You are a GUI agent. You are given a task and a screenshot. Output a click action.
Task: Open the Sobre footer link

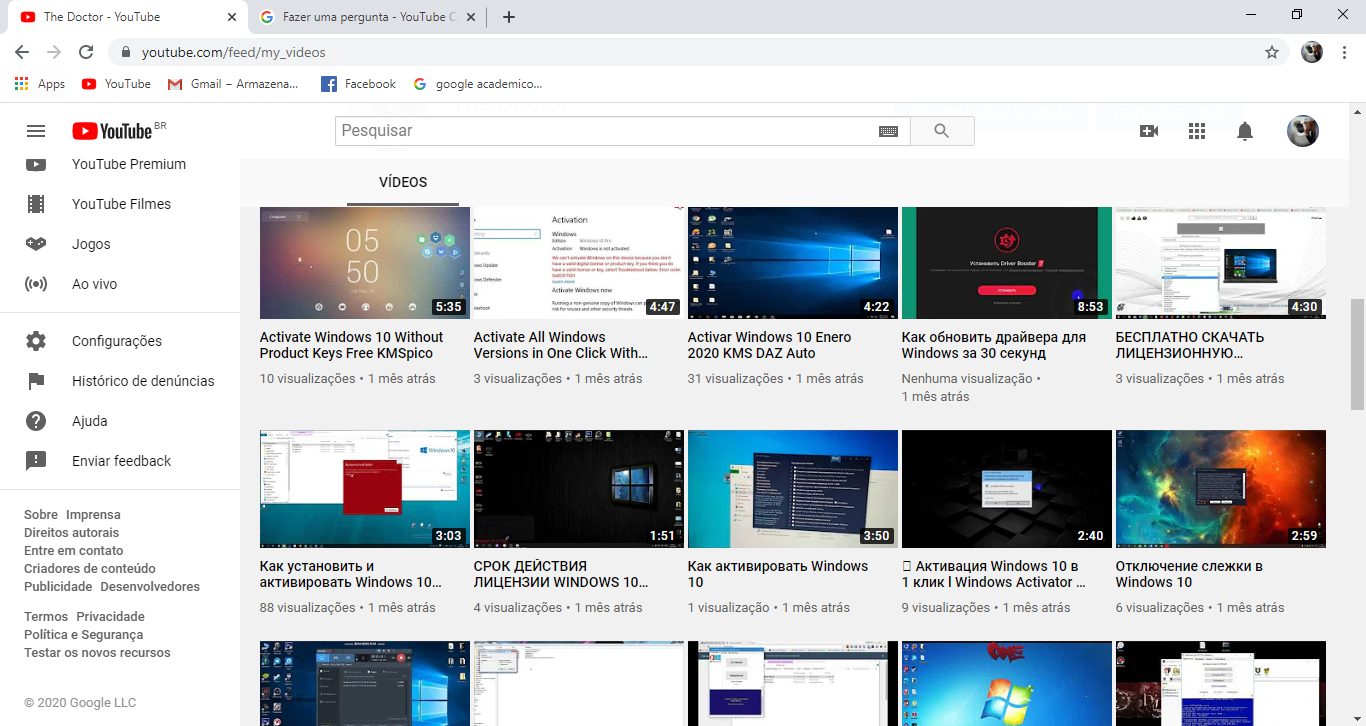pyautogui.click(x=41, y=515)
